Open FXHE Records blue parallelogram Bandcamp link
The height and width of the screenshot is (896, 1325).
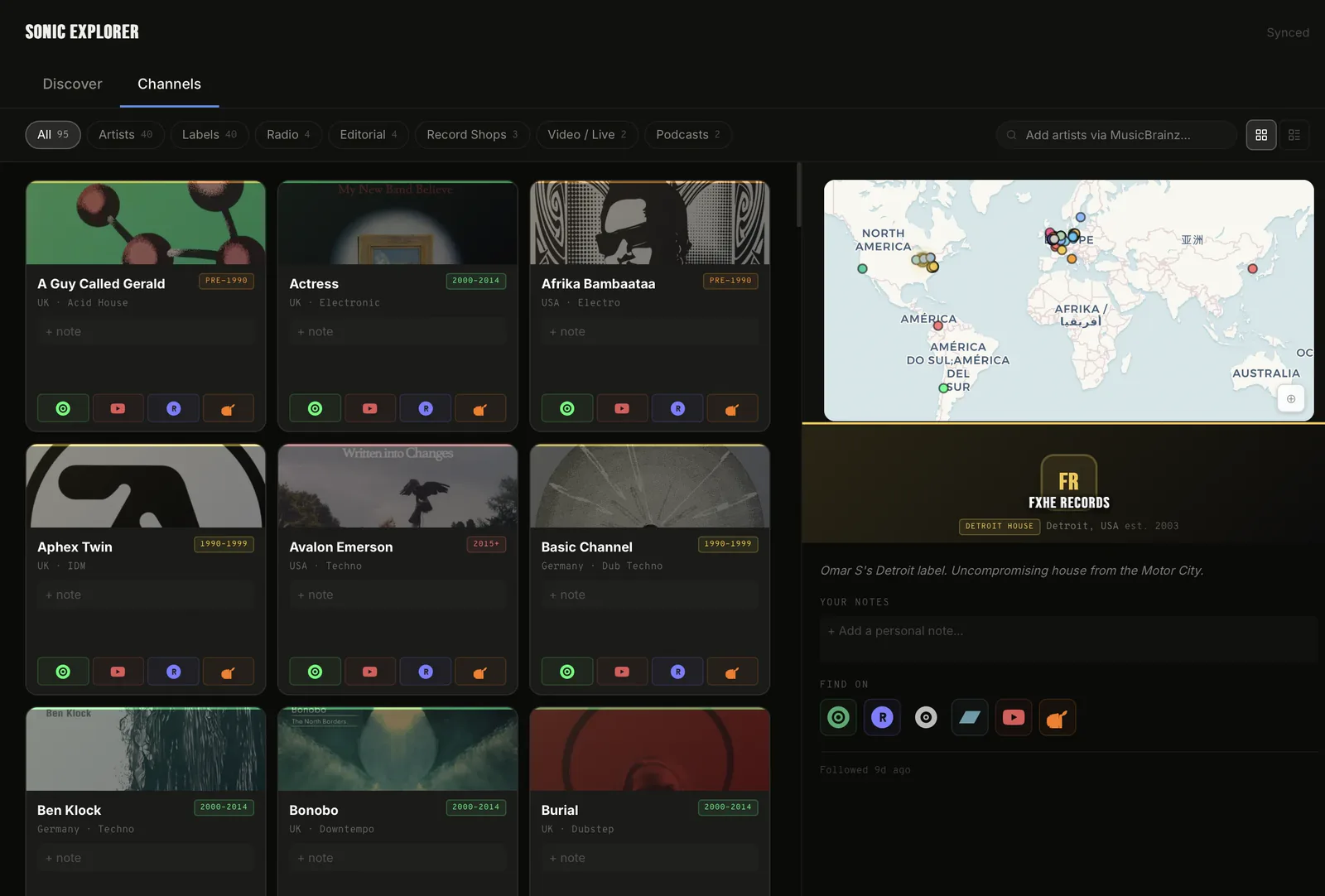tap(970, 717)
